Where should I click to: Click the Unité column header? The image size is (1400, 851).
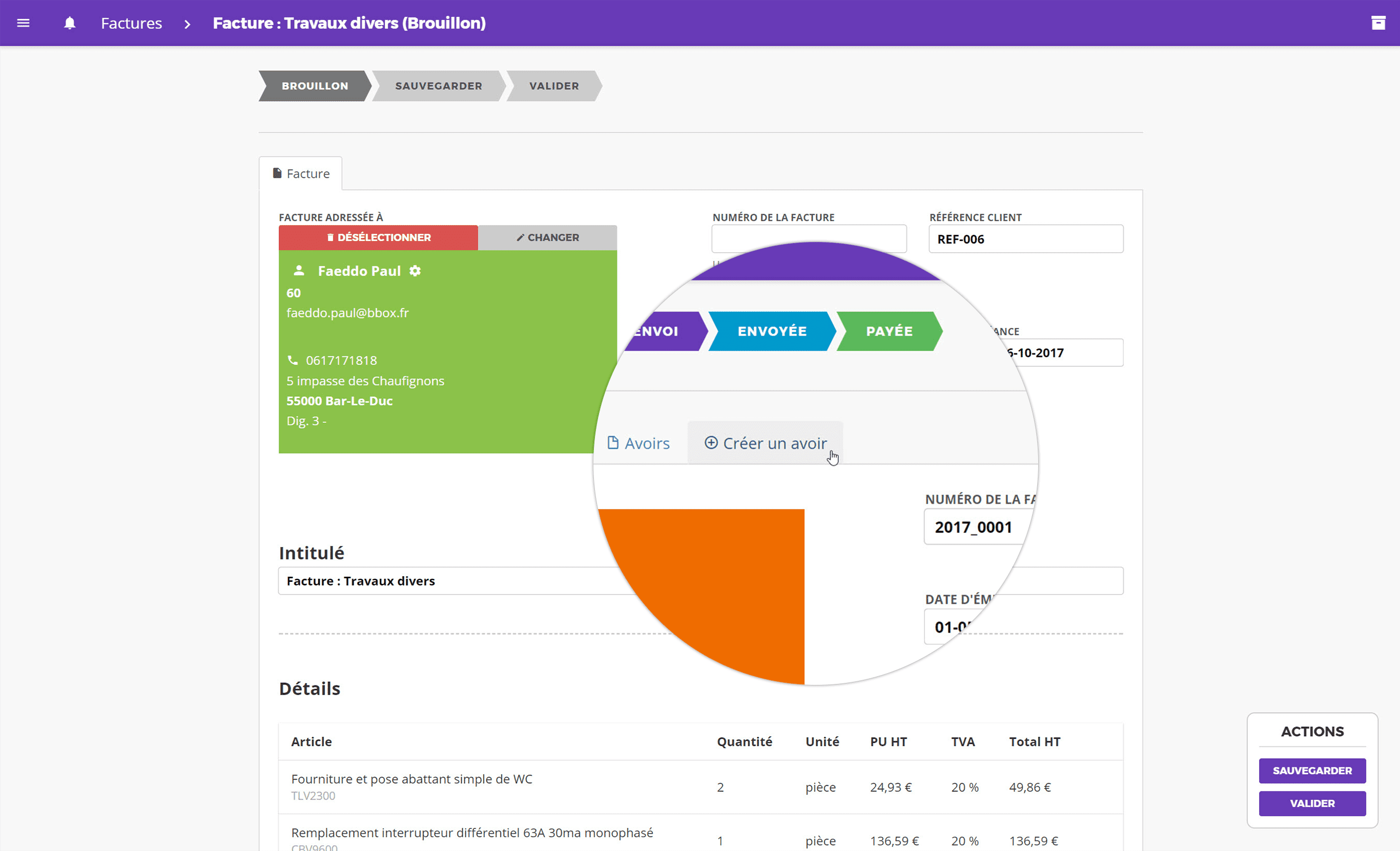(x=822, y=741)
